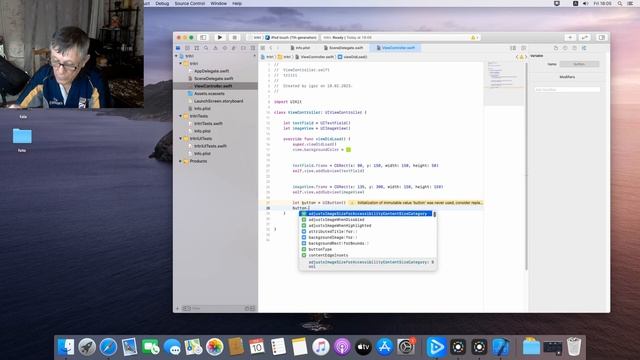
Task: Expand the Products group
Action: [180, 161]
